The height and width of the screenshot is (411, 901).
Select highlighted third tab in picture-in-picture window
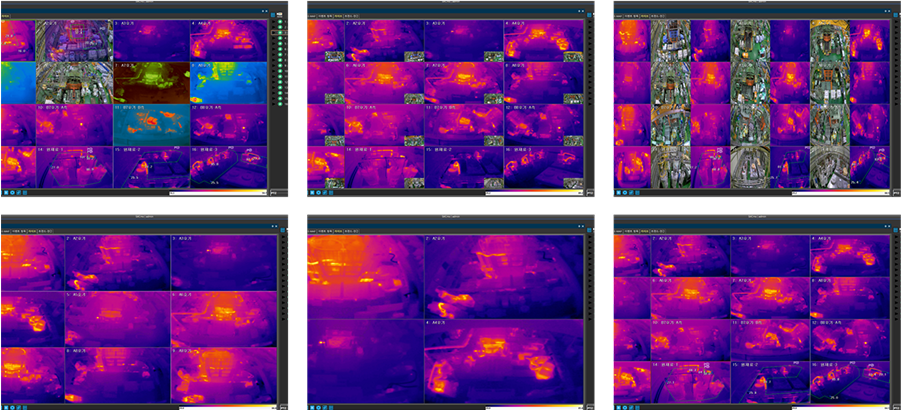[x=338, y=16]
